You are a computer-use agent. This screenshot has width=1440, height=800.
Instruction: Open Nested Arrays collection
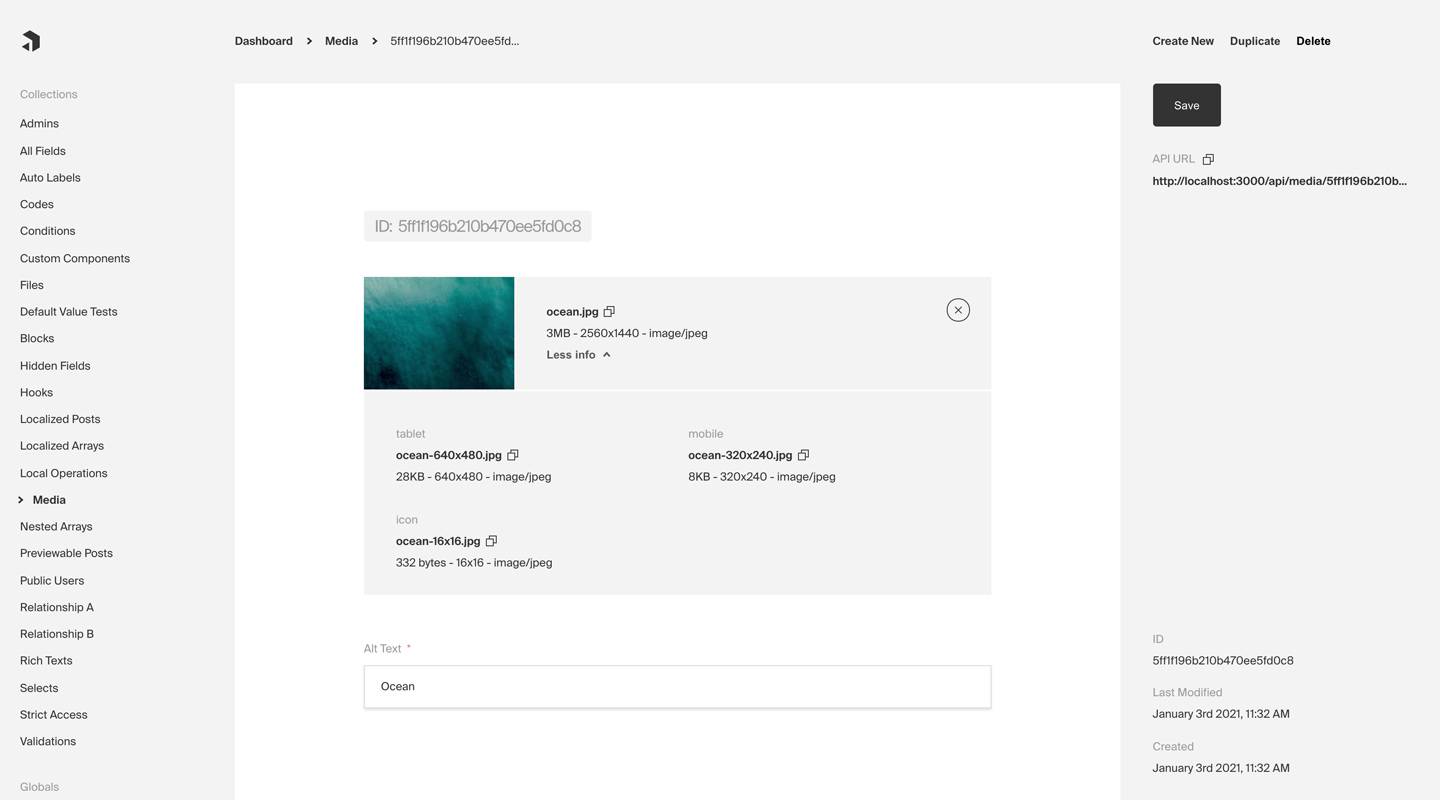tap(56, 527)
